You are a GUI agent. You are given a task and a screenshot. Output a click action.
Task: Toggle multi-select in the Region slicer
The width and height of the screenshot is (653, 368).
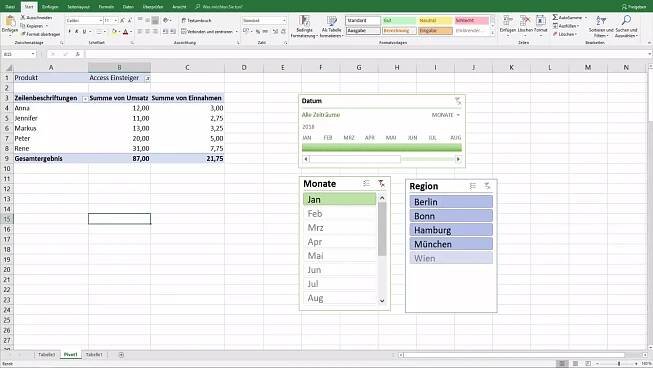(473, 186)
